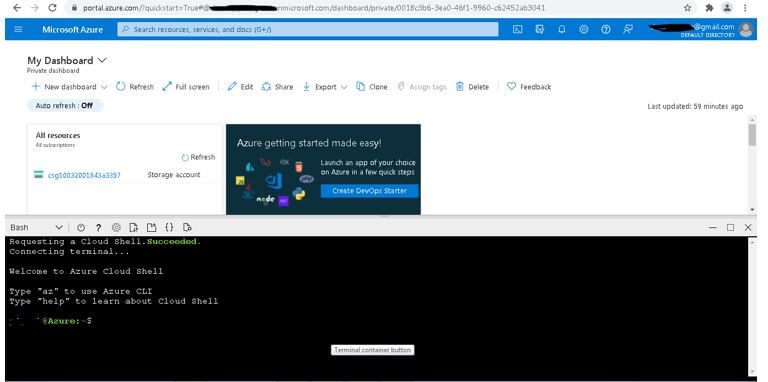Open the web preview icon in Cloud Shell

point(187,227)
